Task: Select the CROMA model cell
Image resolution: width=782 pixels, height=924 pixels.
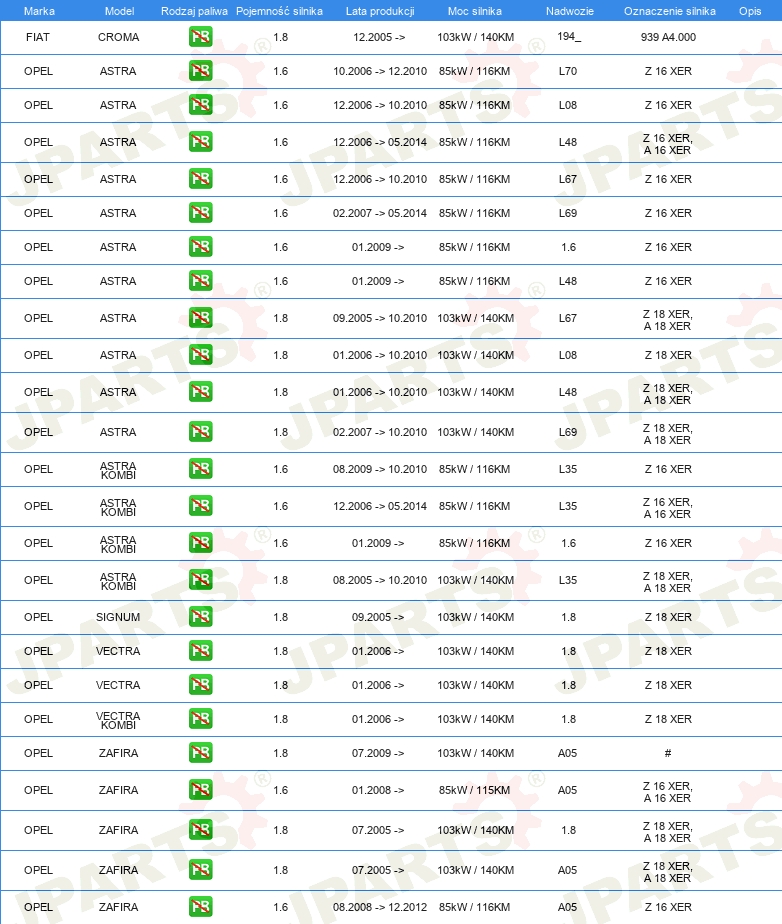Action: tap(118, 37)
